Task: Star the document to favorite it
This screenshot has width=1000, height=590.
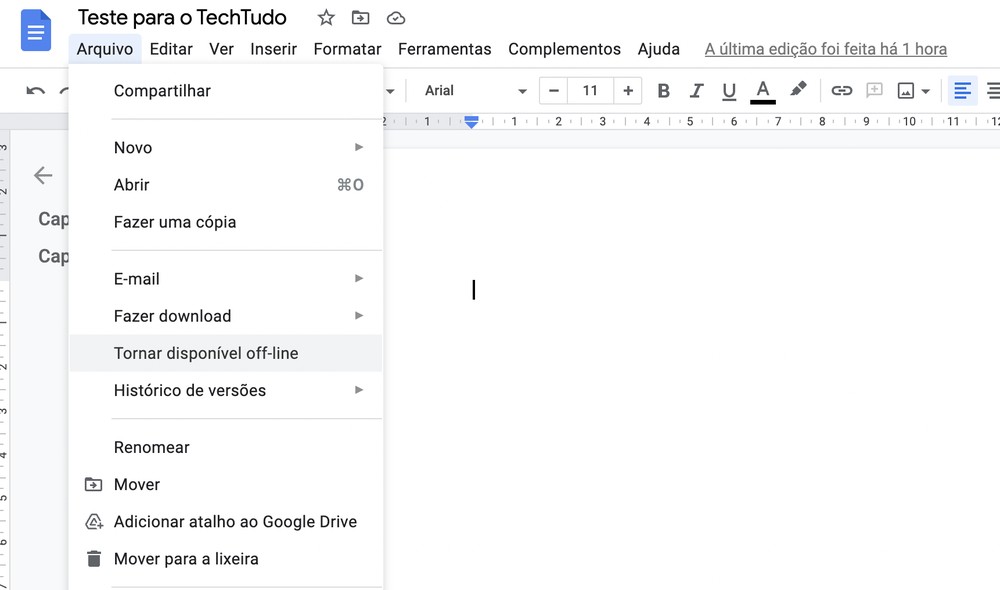Action: click(325, 17)
